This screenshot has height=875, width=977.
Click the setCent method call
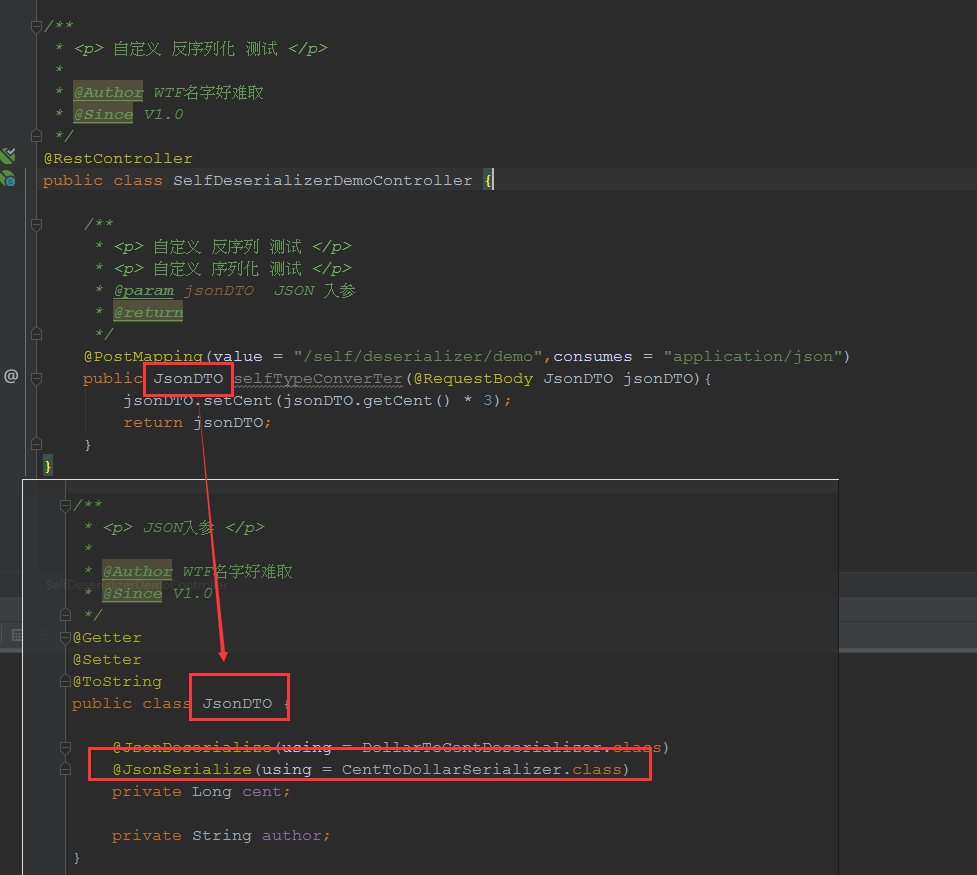pyautogui.click(x=238, y=401)
